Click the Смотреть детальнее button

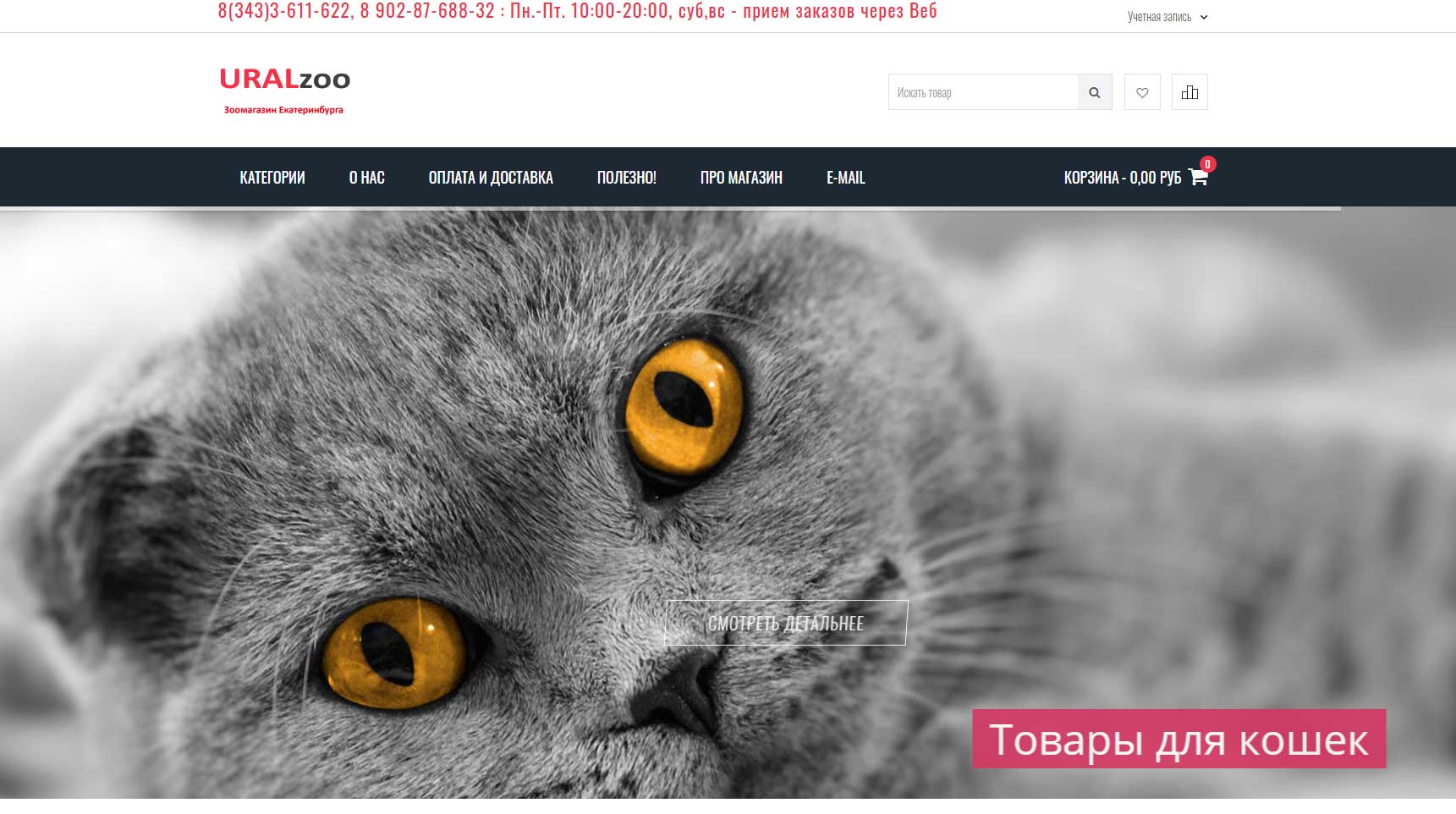pyautogui.click(x=786, y=623)
